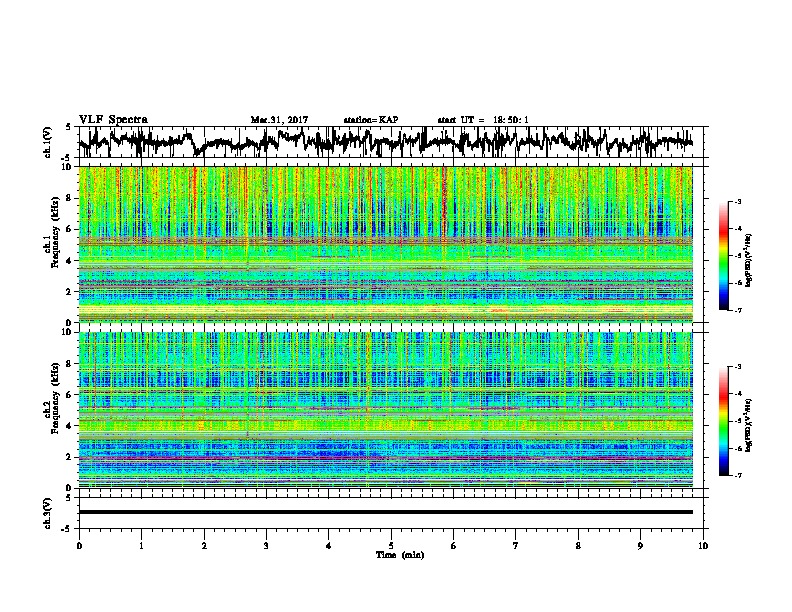This screenshot has width=792, height=612.
Task: Click the "5" time axis tick label
Action: coord(391,546)
